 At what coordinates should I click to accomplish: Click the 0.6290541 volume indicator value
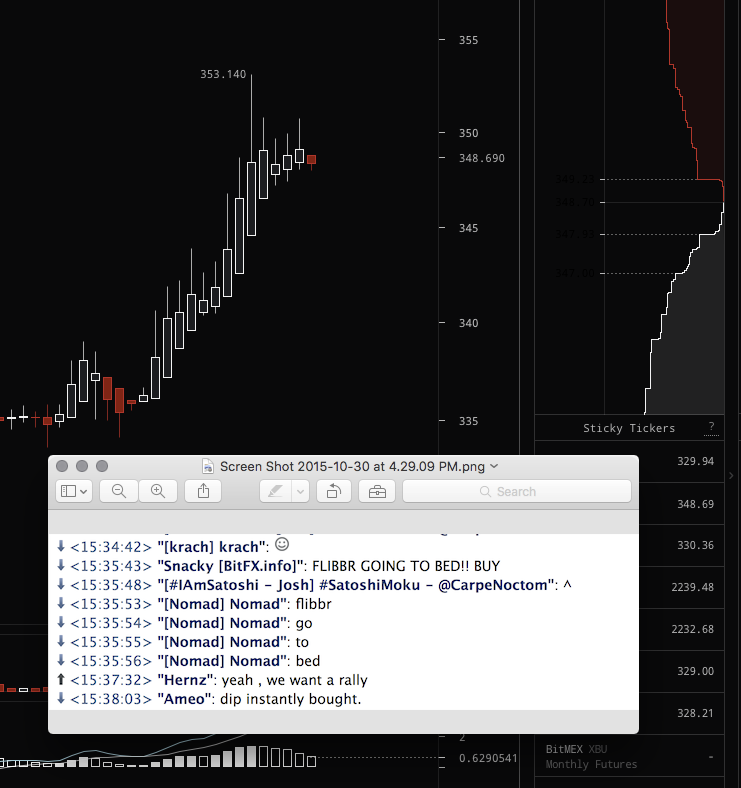point(488,758)
